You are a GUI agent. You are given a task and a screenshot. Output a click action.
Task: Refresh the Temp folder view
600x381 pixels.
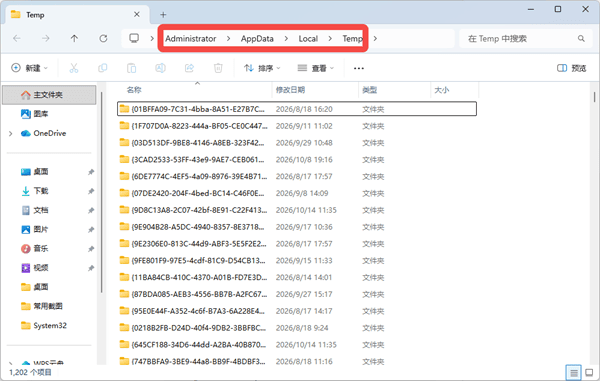[x=103, y=38]
